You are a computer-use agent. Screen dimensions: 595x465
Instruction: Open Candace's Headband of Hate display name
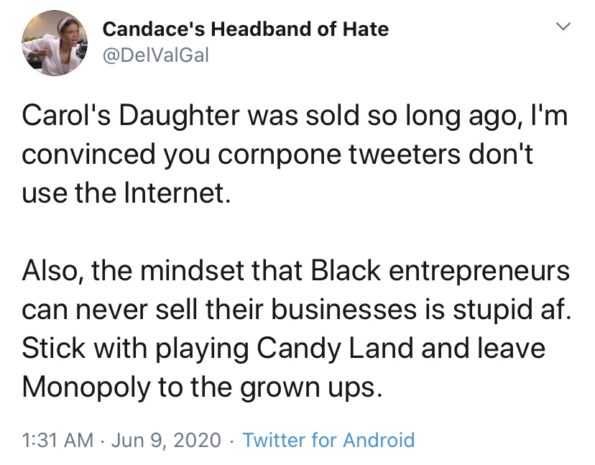246,29
